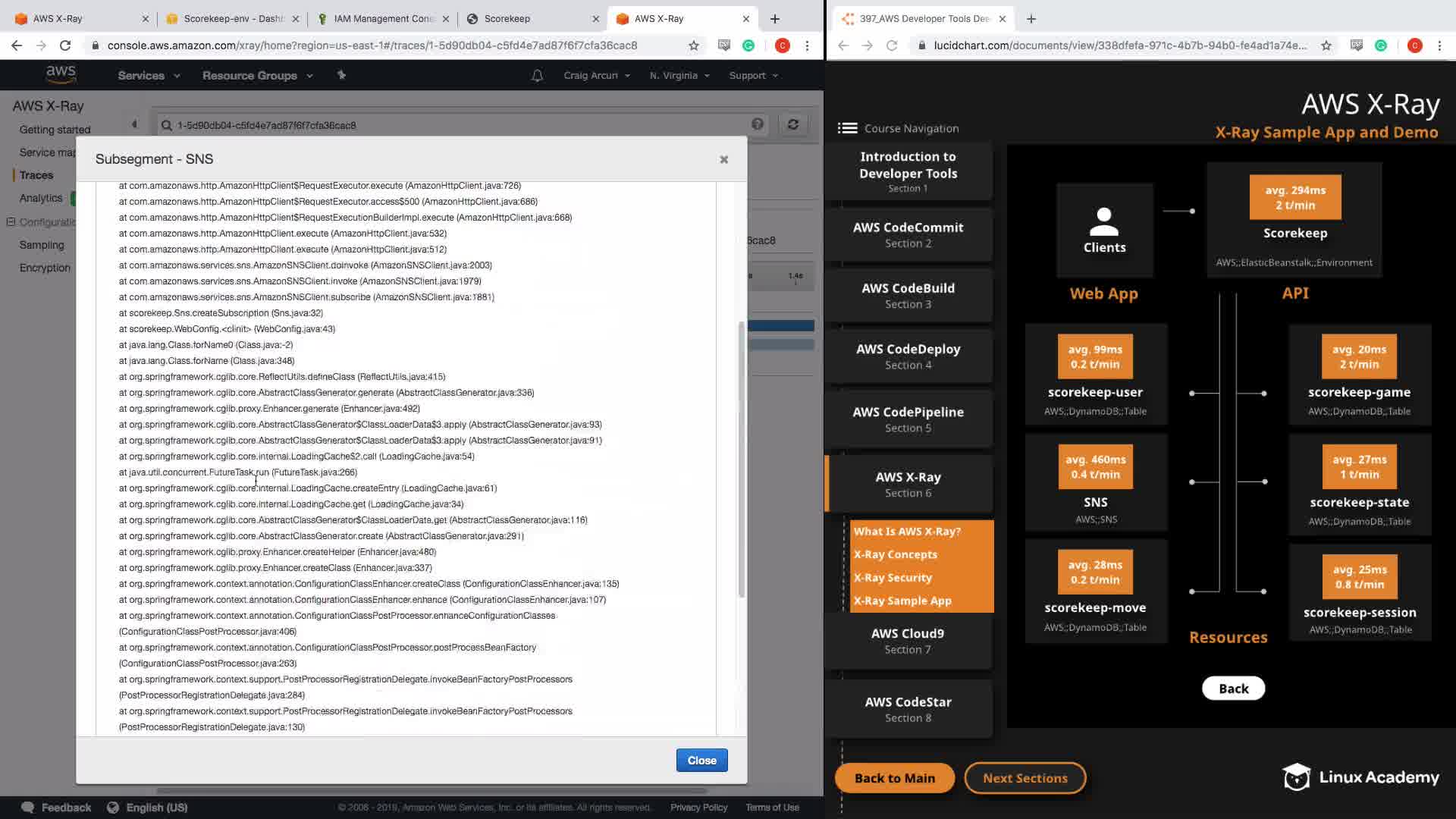
Task: Open X-Ray Concepts lesson link
Action: point(895,554)
